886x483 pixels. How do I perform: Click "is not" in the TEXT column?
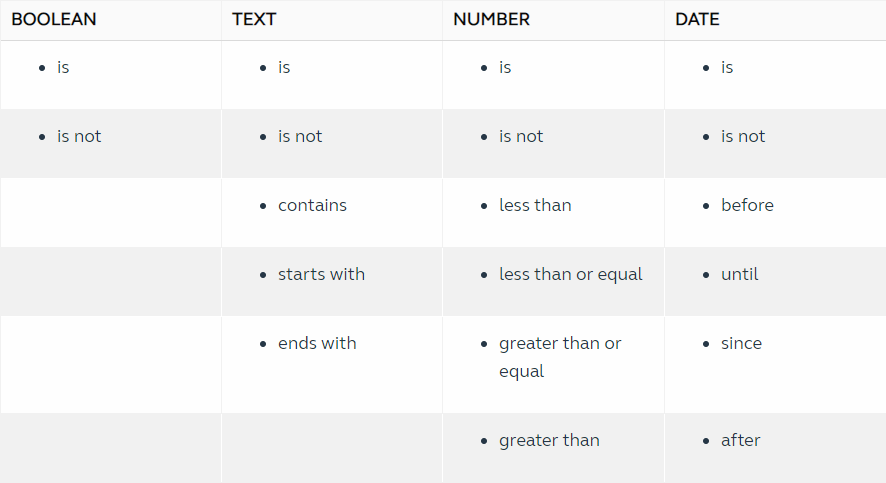point(300,137)
